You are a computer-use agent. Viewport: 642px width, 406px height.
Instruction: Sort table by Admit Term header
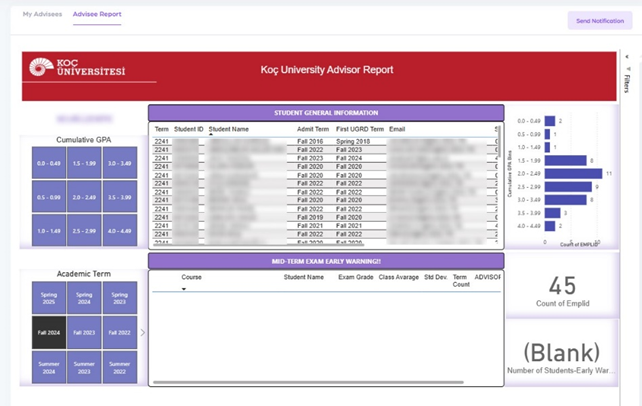coord(313,129)
